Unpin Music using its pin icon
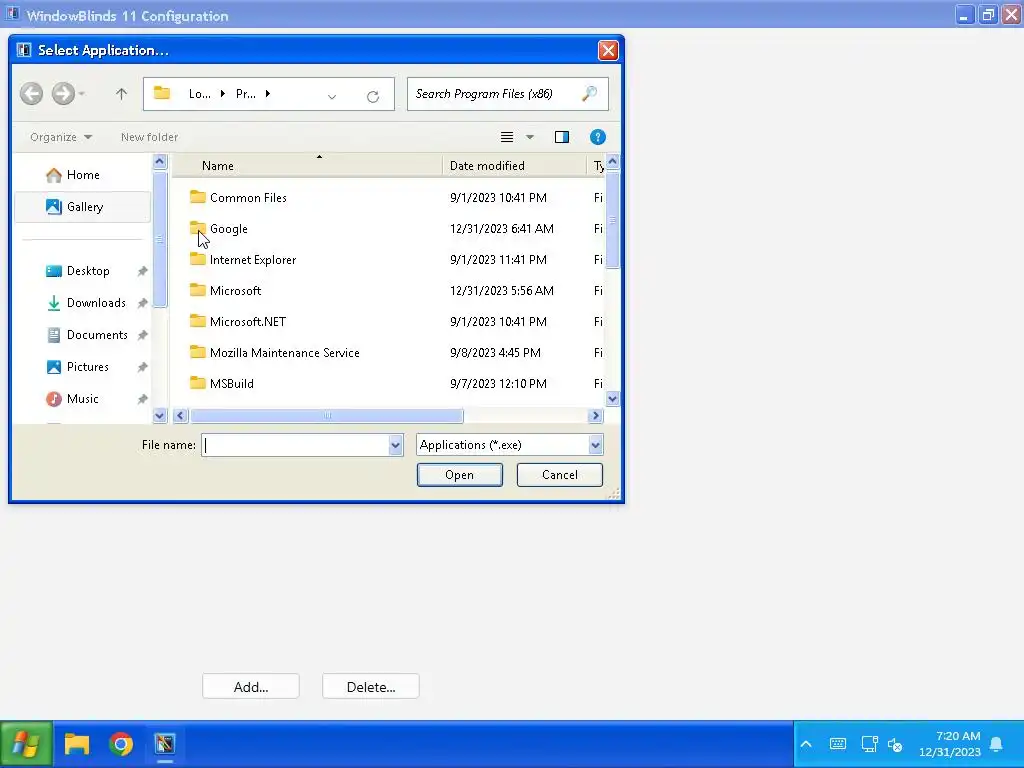Image resolution: width=1024 pixels, height=768 pixels. (x=142, y=399)
